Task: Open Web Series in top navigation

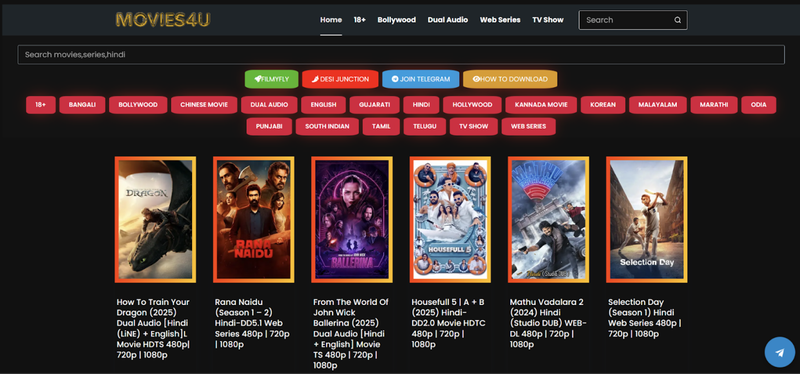Action: pos(500,20)
